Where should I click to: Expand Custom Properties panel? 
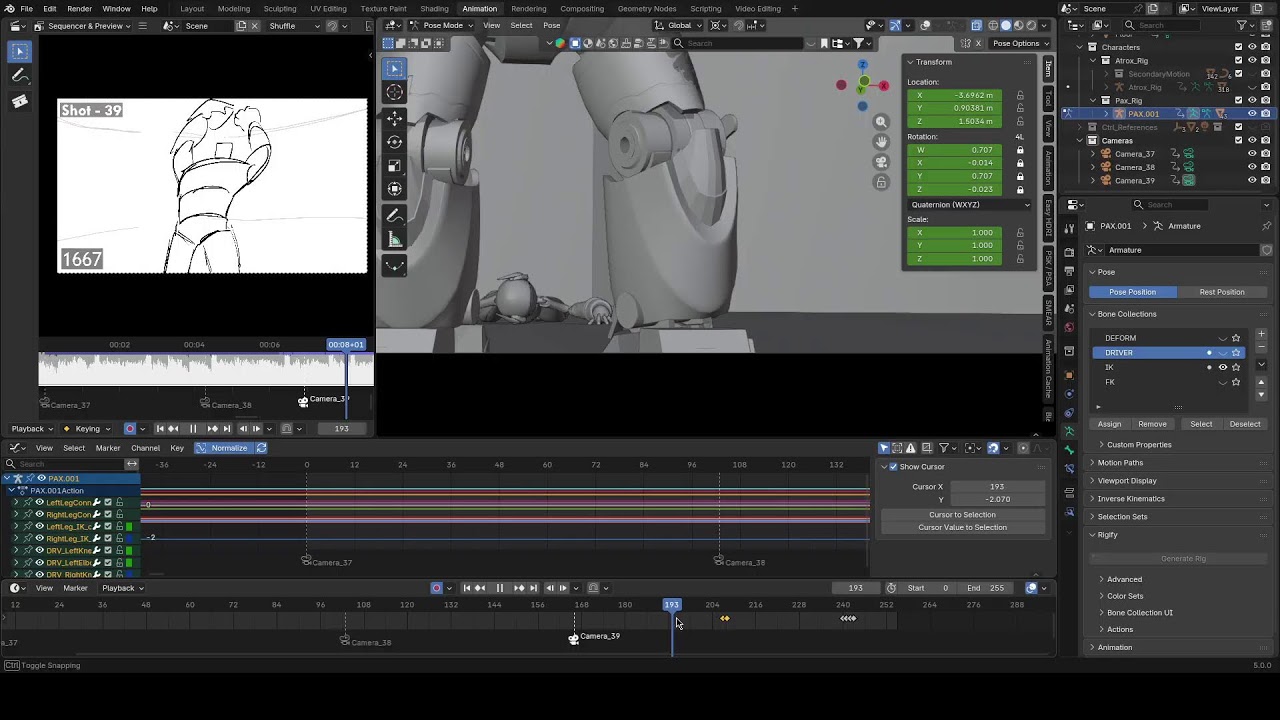(1138, 444)
